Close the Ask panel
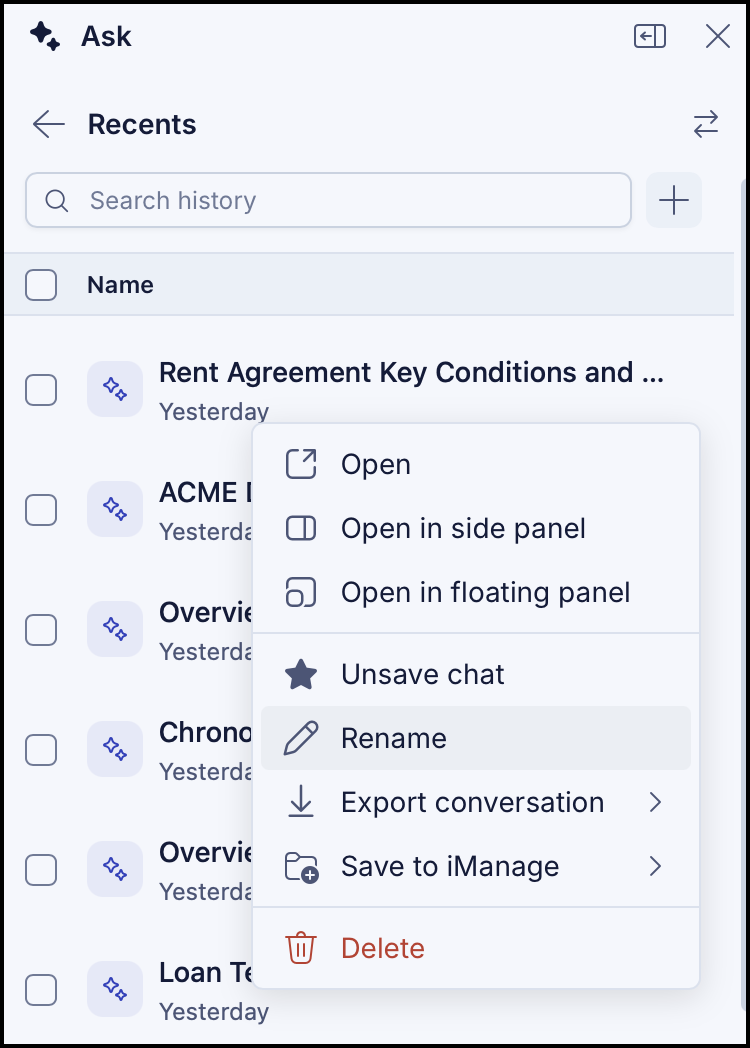The image size is (750, 1048). coord(718,36)
